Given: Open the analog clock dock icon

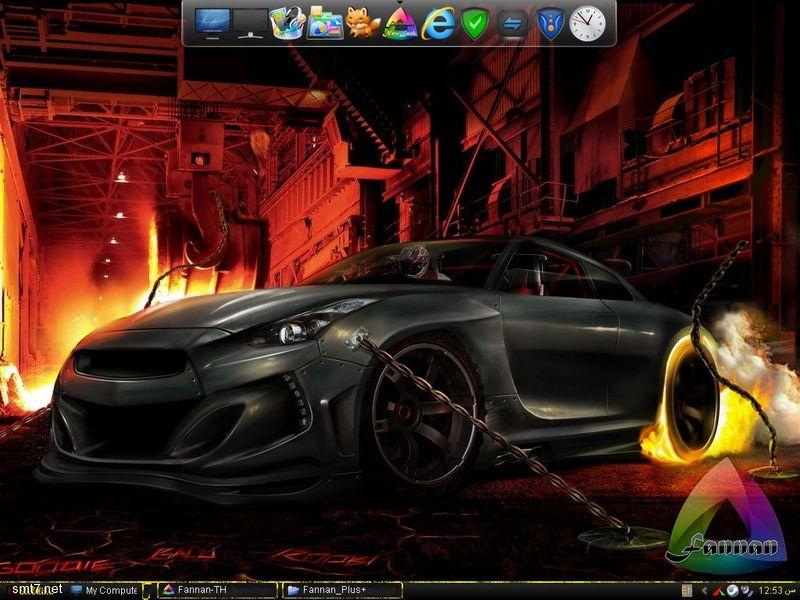Looking at the screenshot, I should pos(587,23).
